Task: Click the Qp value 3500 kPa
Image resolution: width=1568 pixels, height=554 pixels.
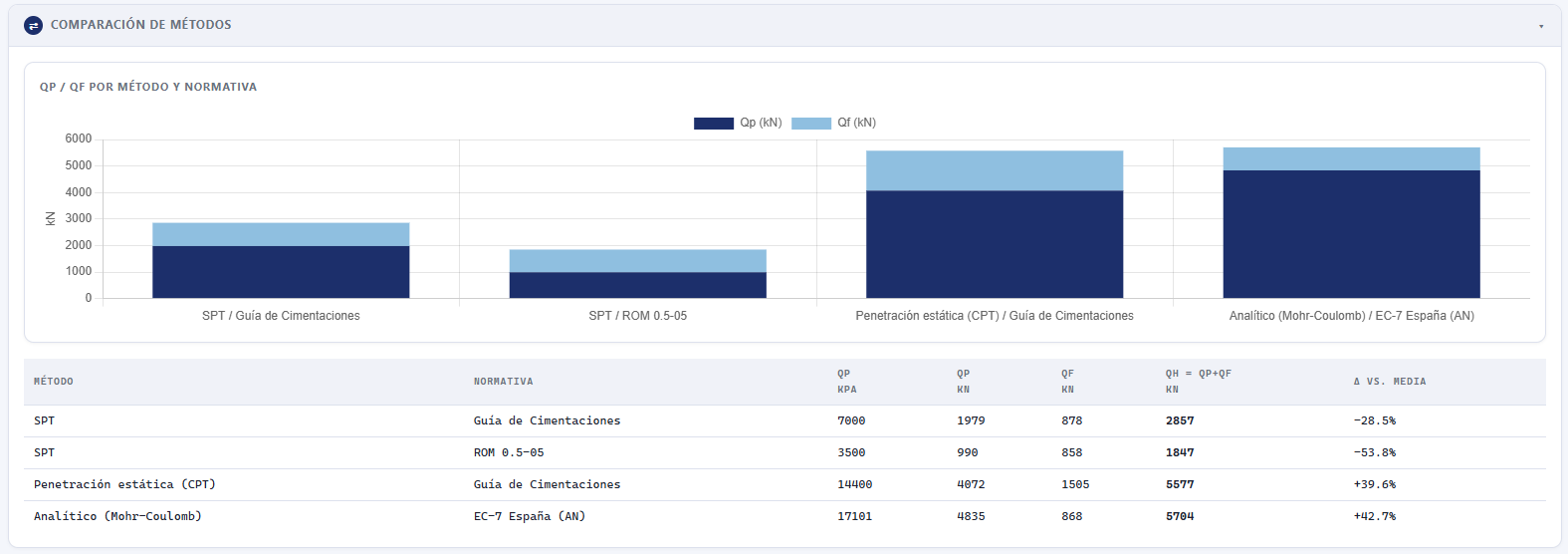Action: (851, 452)
